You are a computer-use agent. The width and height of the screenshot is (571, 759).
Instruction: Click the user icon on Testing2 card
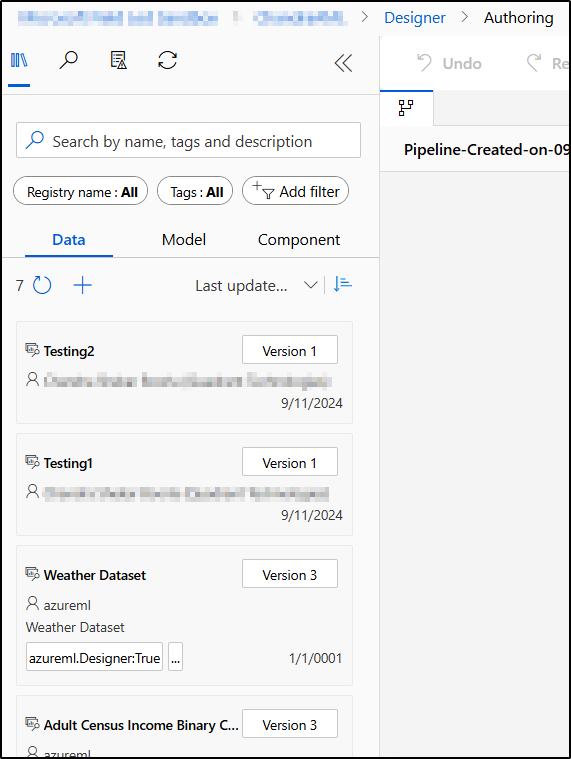pyautogui.click(x=32, y=379)
